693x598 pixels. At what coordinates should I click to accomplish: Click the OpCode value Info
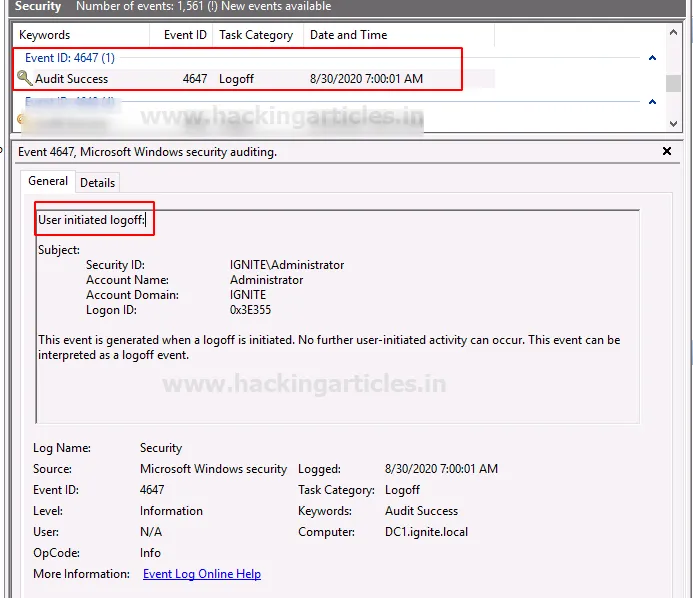(150, 552)
